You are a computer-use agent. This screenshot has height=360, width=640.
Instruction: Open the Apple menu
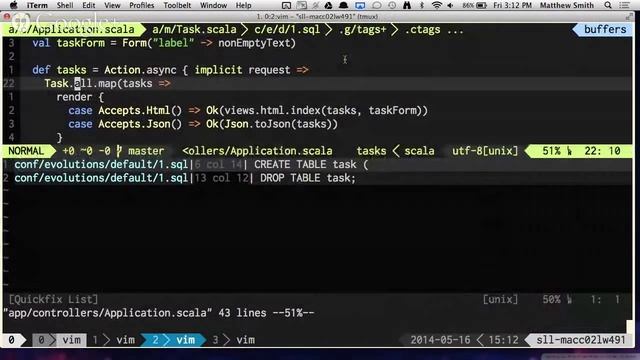point(13,5)
